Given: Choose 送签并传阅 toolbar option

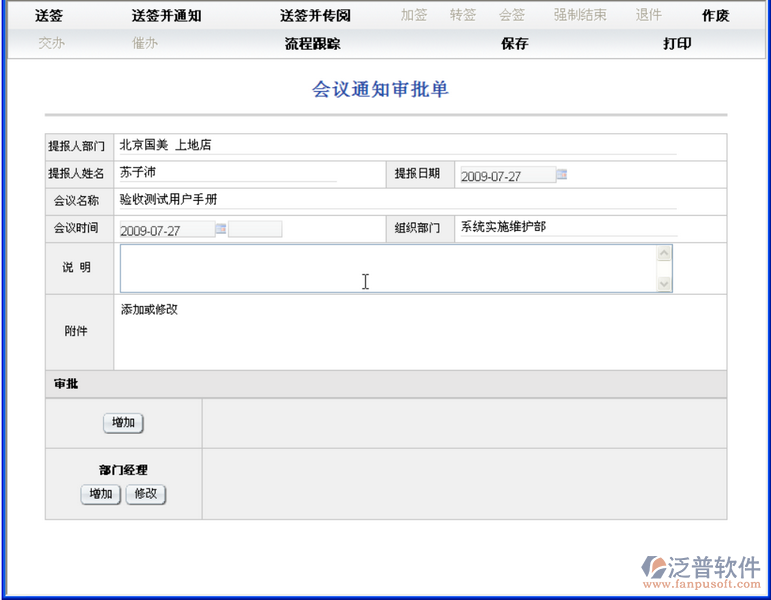Looking at the screenshot, I should point(315,16).
